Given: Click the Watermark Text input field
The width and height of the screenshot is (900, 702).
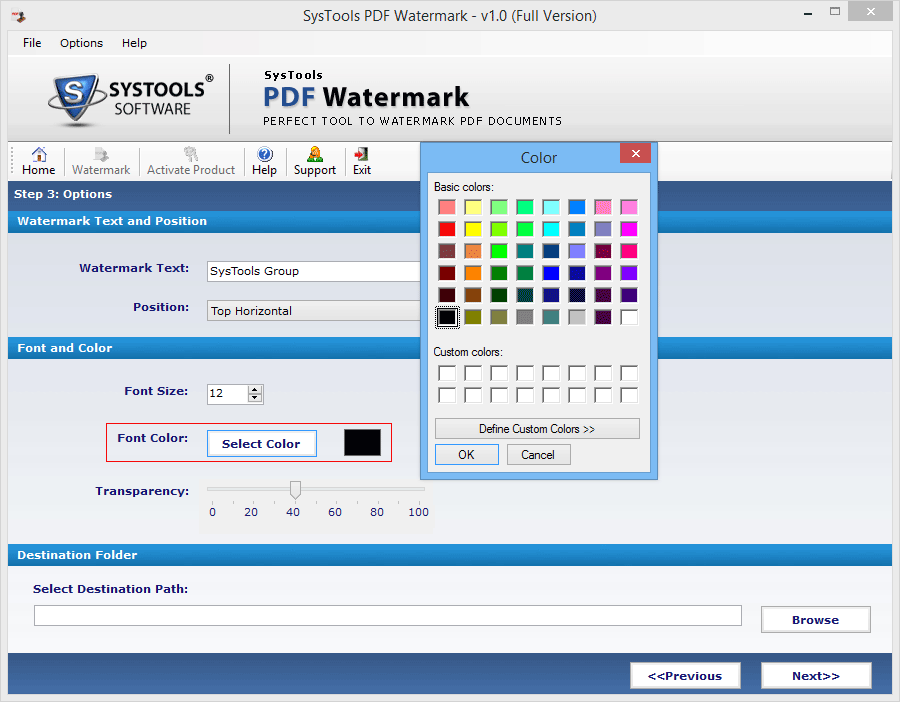Looking at the screenshot, I should (314, 272).
